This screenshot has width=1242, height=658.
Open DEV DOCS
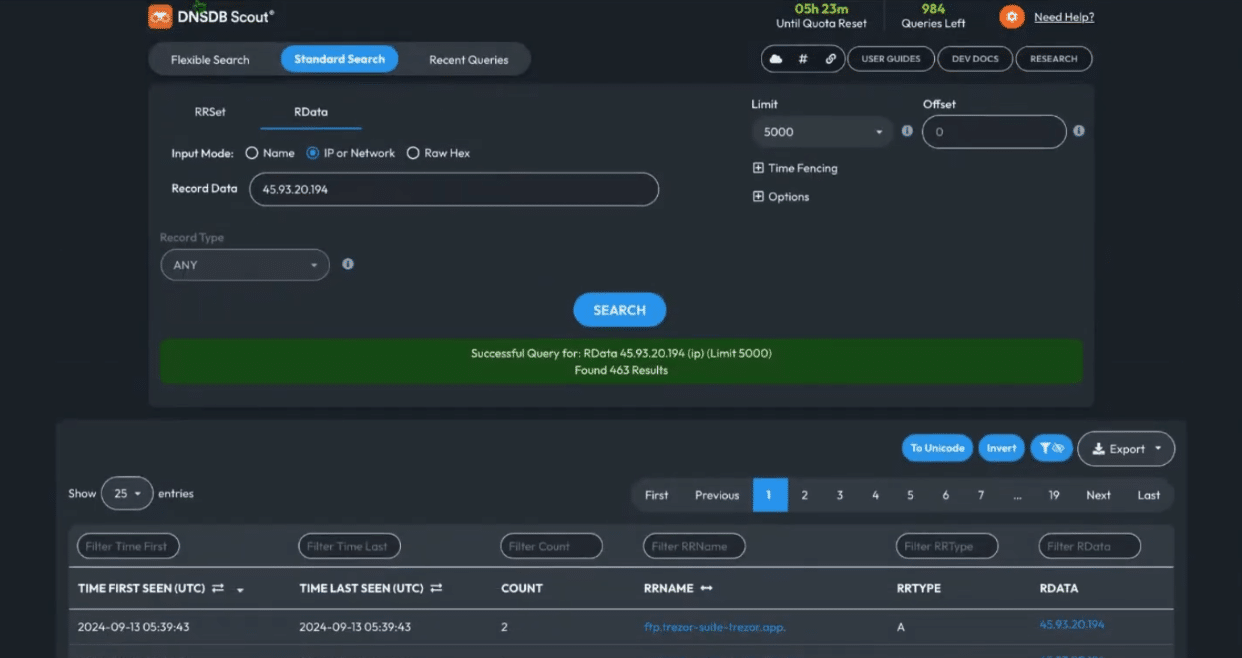(975, 59)
